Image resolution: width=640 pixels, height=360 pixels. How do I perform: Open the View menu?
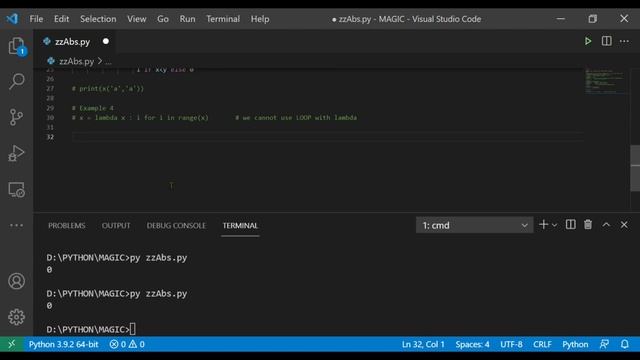click(136, 19)
